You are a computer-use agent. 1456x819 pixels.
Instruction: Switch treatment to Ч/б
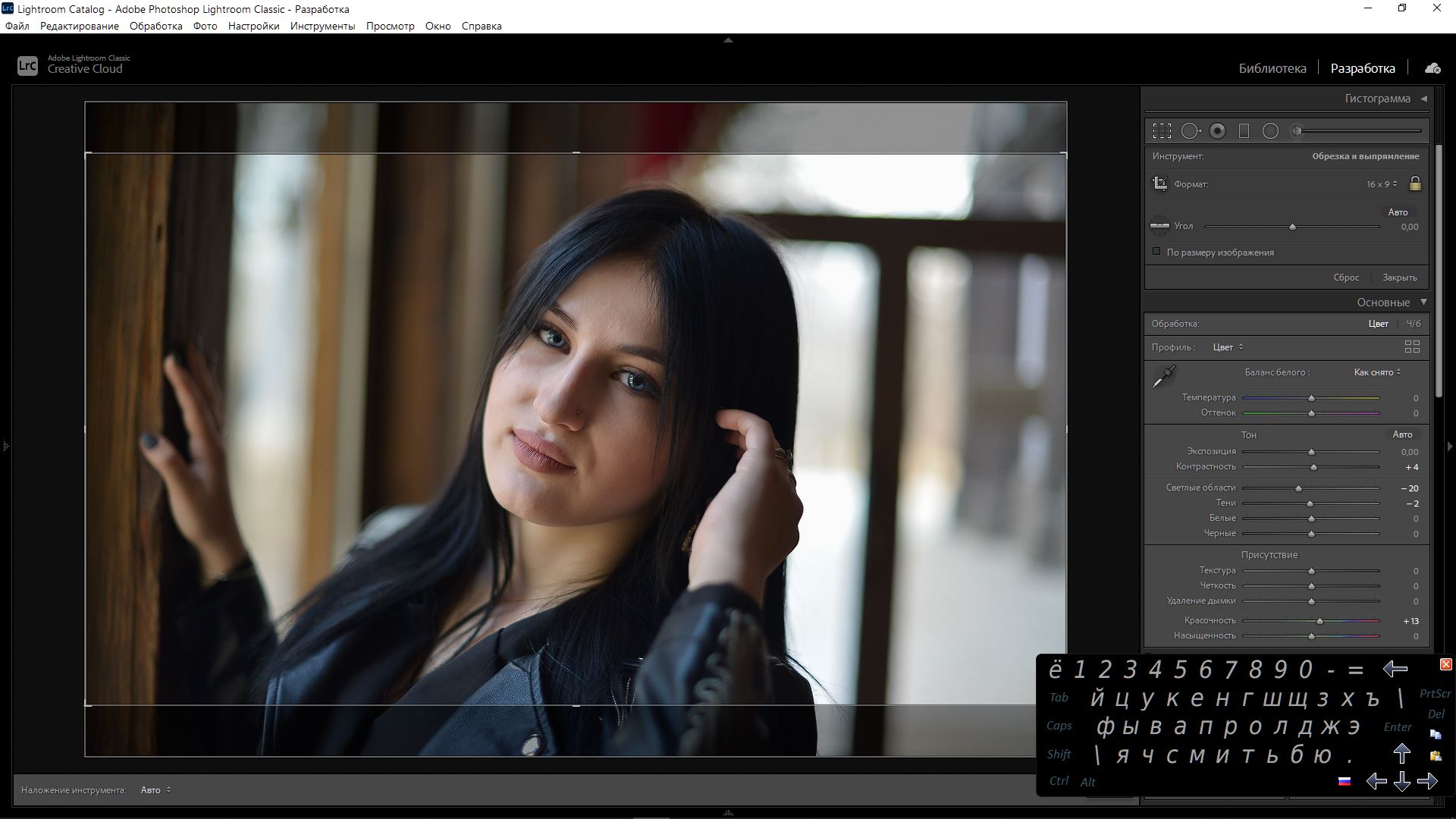click(1414, 324)
